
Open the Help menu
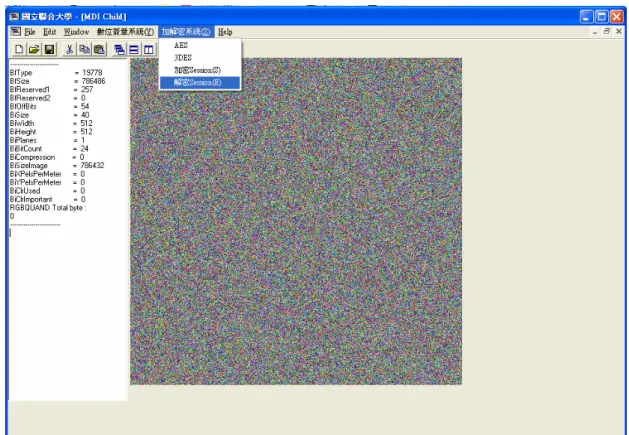[x=225, y=32]
